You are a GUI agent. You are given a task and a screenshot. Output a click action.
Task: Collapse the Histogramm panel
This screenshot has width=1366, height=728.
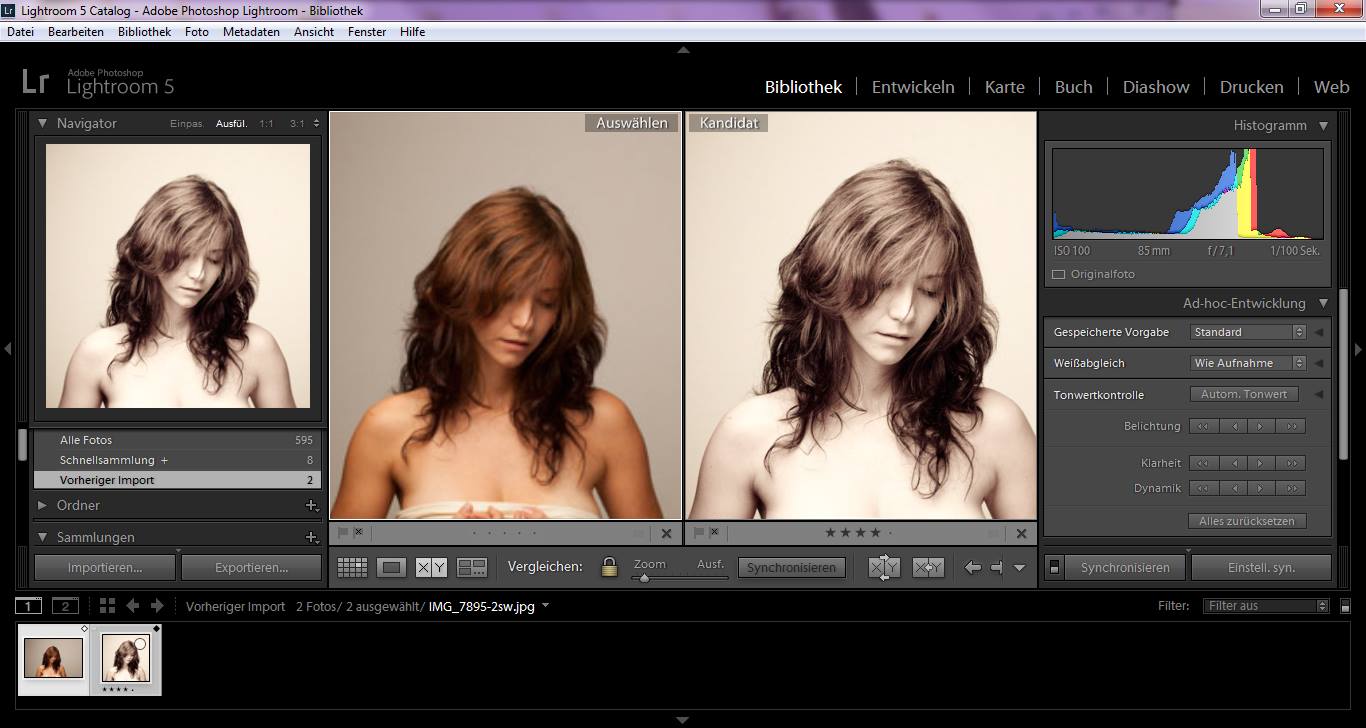click(1323, 126)
